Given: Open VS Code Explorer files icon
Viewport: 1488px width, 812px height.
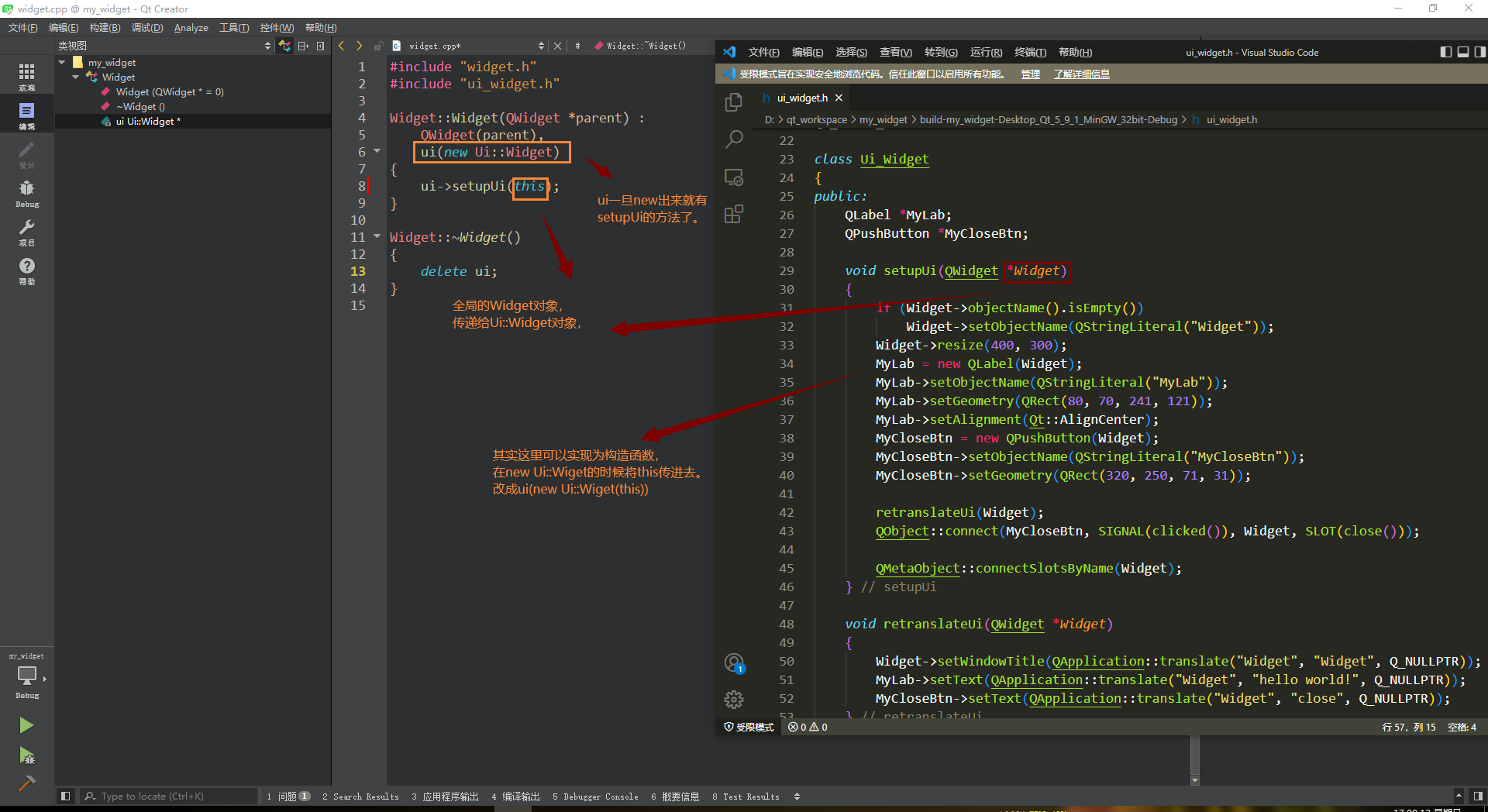Looking at the screenshot, I should click(x=733, y=102).
